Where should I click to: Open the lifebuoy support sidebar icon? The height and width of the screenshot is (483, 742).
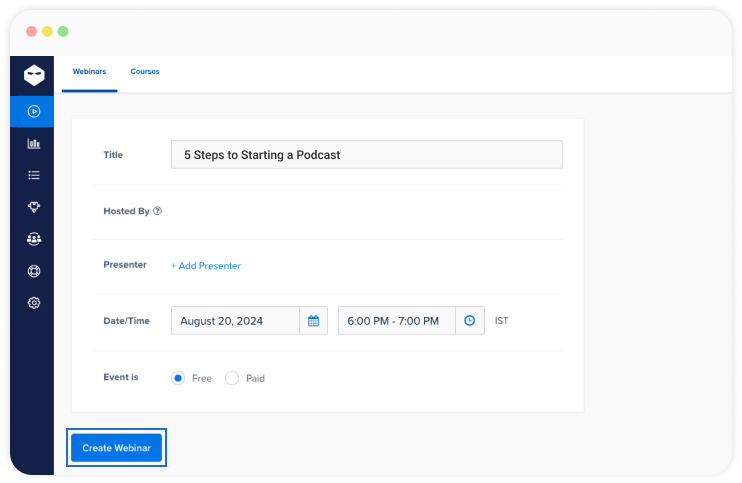[34, 271]
